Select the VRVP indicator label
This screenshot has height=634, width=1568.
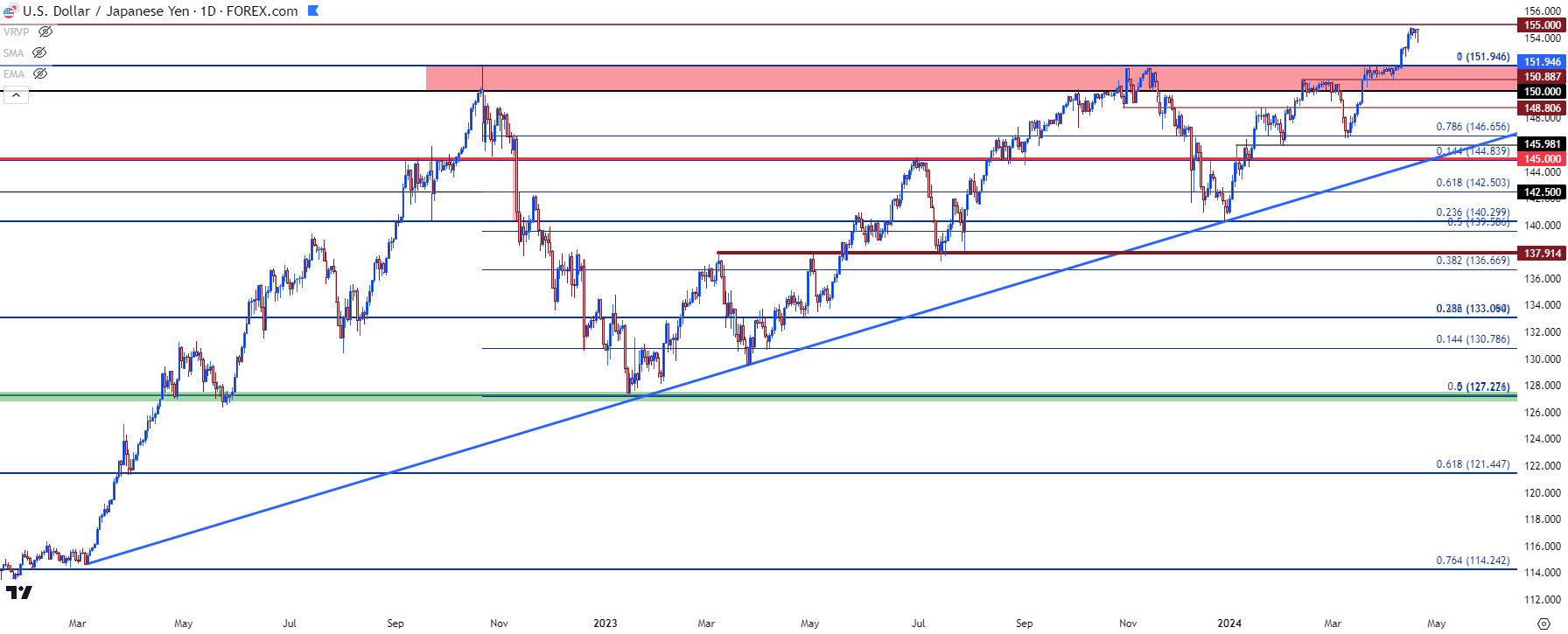[x=17, y=31]
